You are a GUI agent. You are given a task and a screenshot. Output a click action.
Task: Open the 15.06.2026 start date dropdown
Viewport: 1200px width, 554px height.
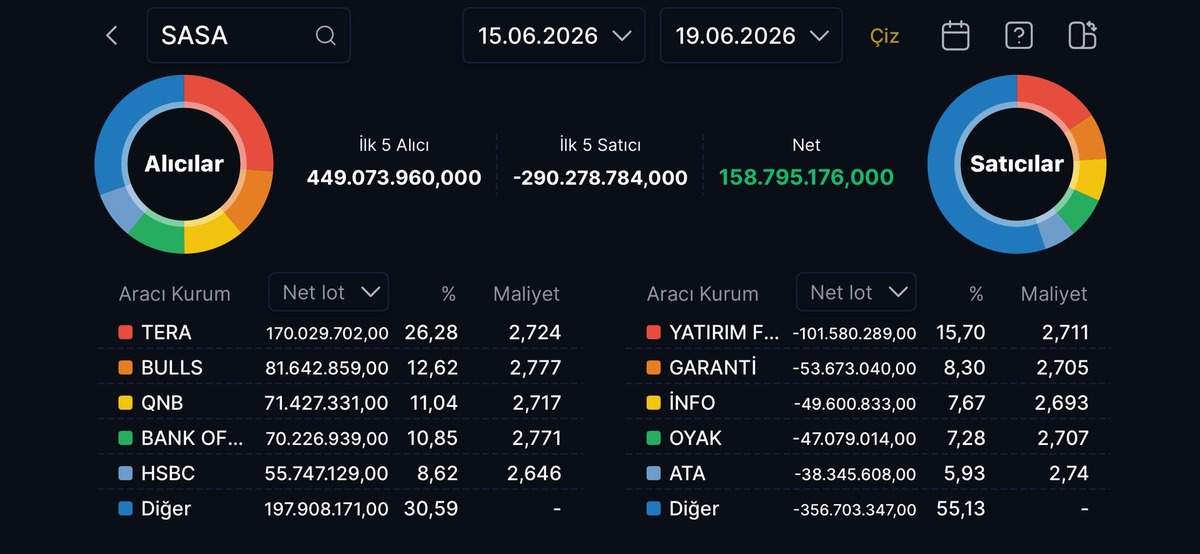(x=554, y=36)
